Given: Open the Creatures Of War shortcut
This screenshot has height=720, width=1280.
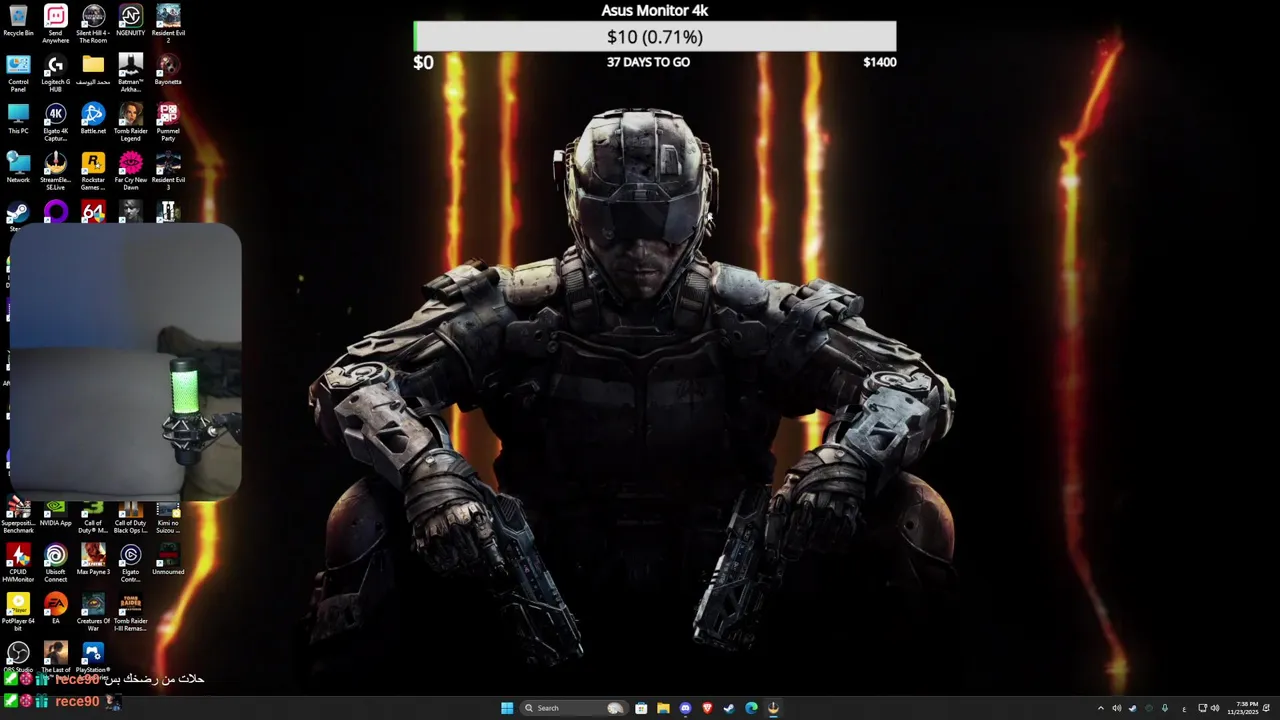Looking at the screenshot, I should click(93, 612).
